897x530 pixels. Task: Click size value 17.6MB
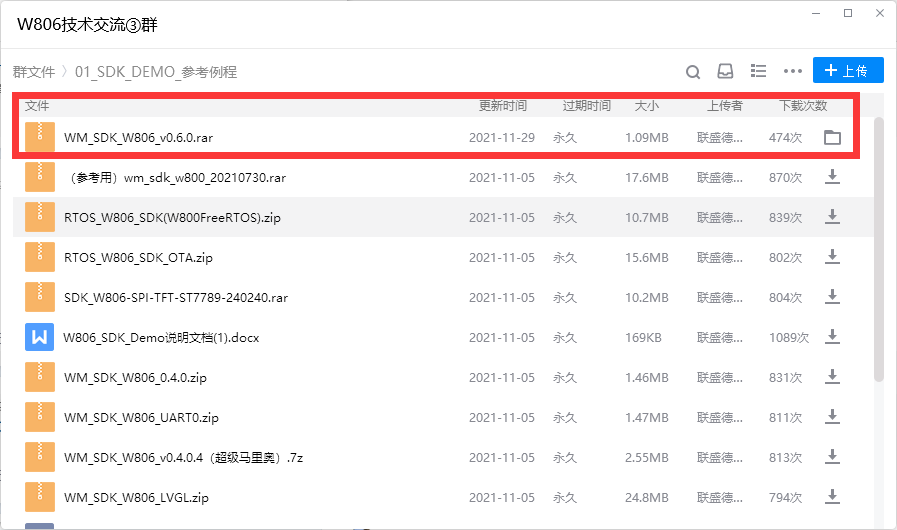(x=646, y=178)
